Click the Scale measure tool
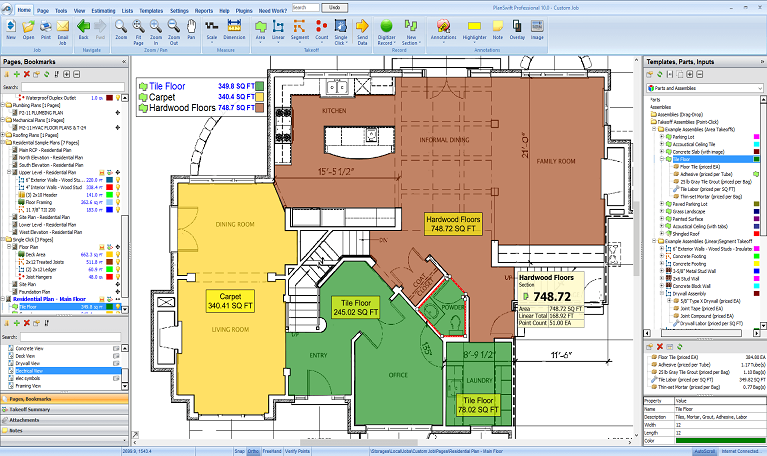 click(x=212, y=30)
